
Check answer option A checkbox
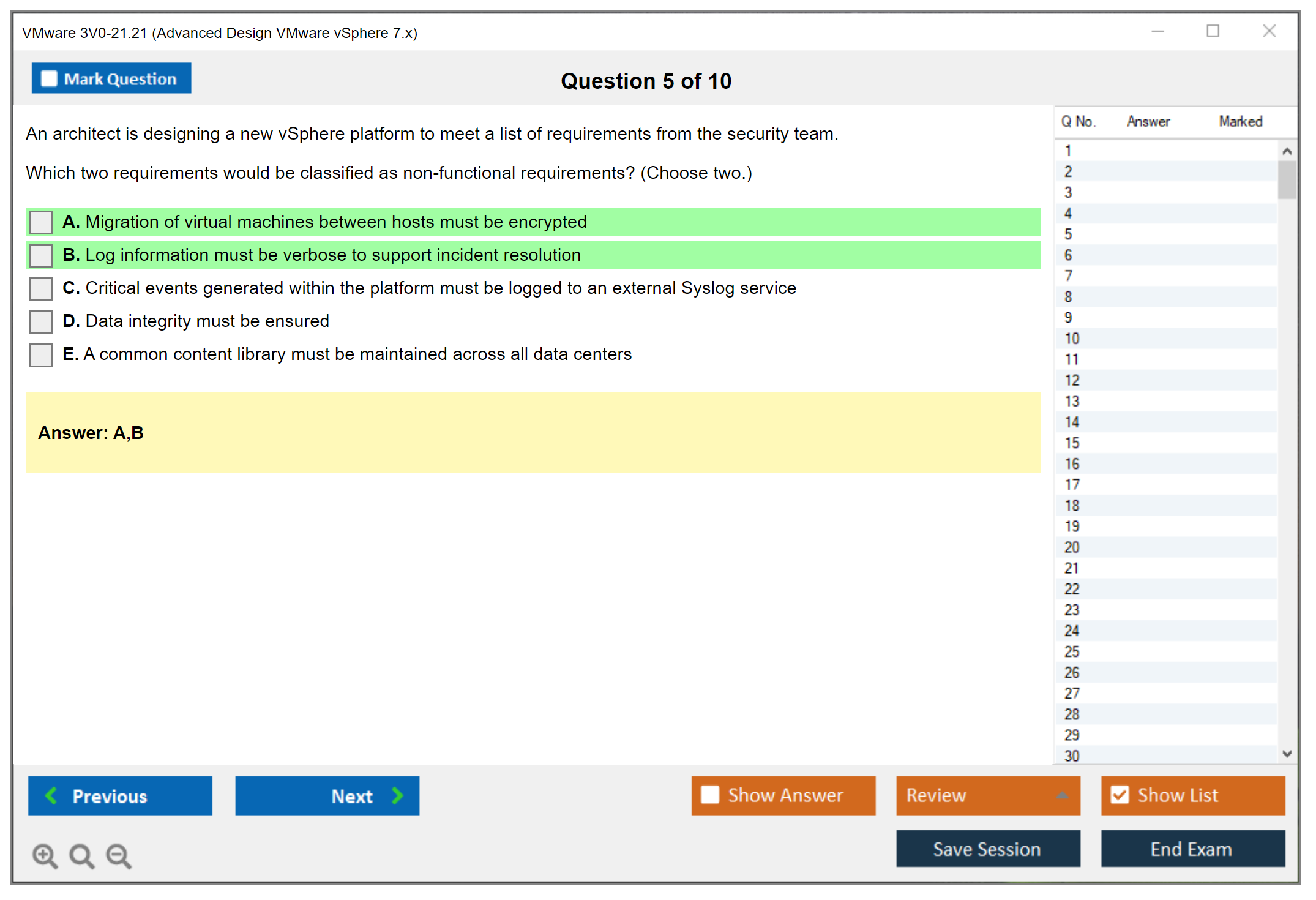(41, 222)
